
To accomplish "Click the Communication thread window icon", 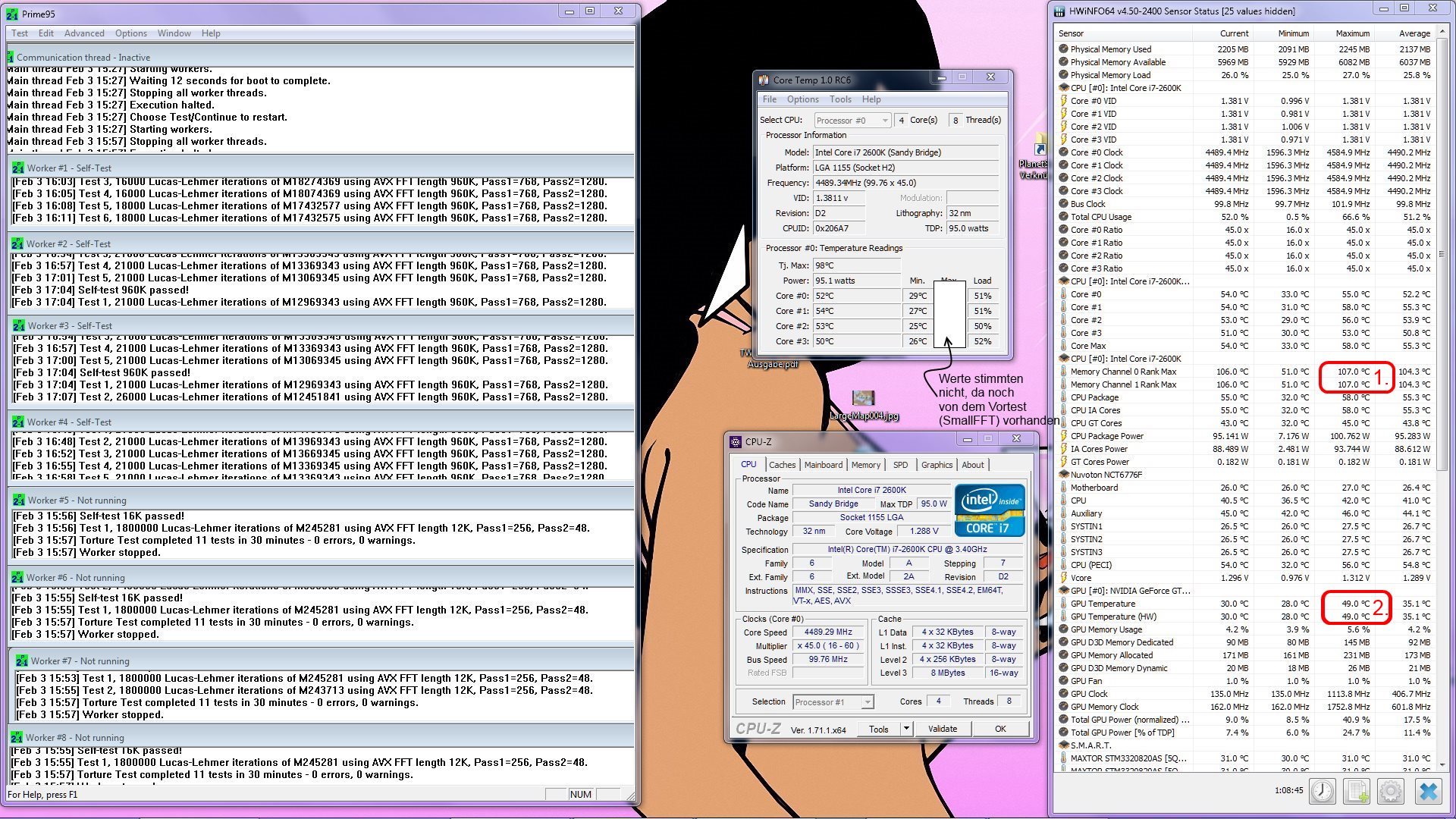I will 10,57.
